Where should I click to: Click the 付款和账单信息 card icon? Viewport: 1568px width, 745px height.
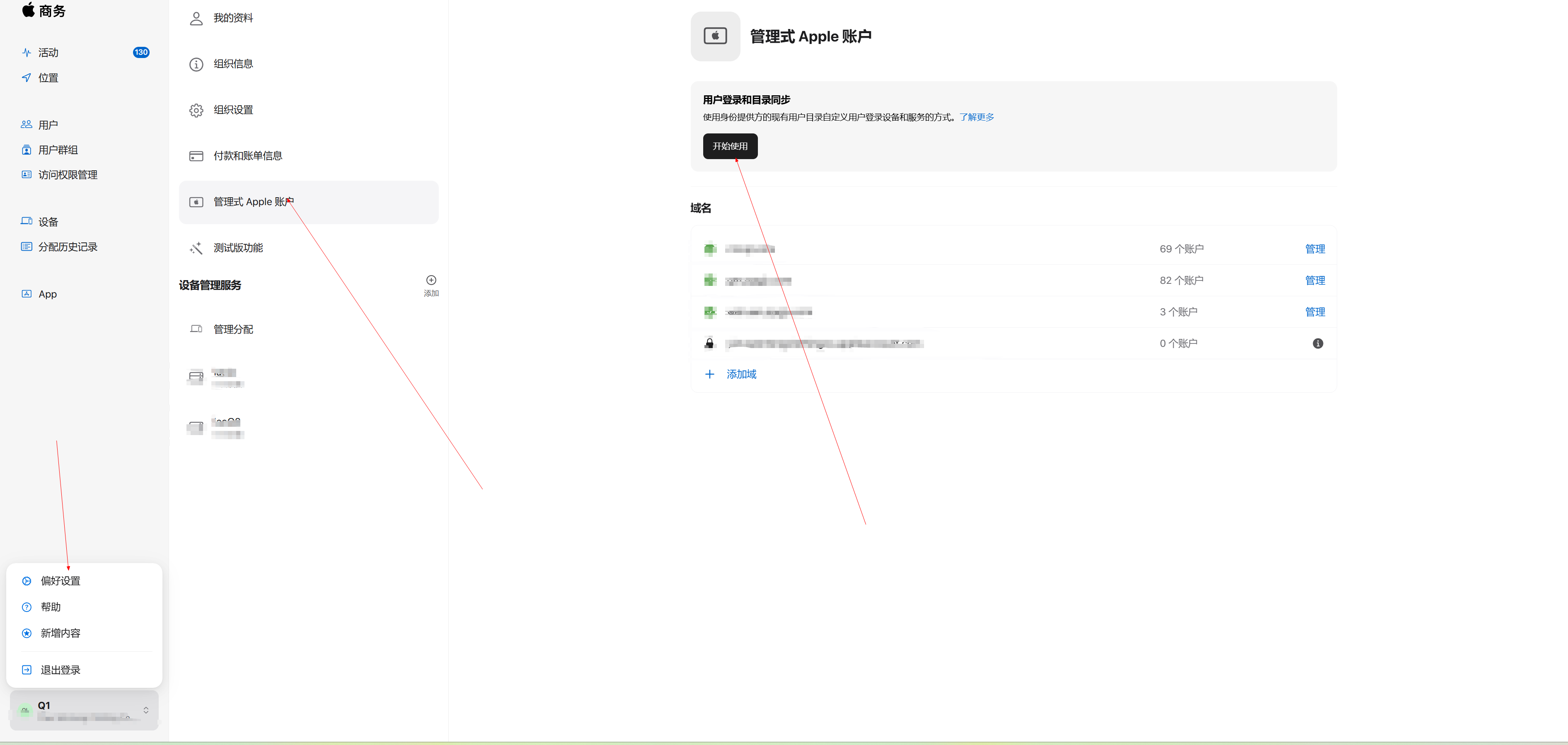pos(196,157)
